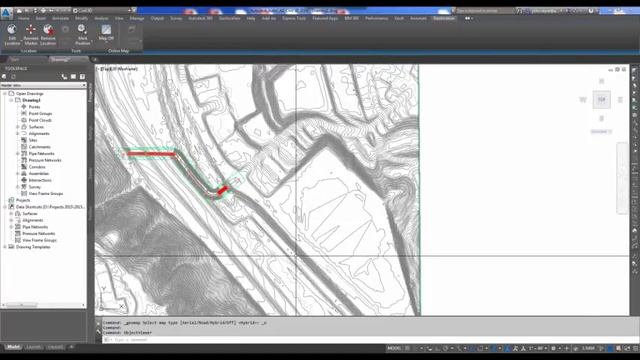Click the Toolspace home icon
Image resolution: width=640 pixels, height=360 pixels.
[4, 76]
